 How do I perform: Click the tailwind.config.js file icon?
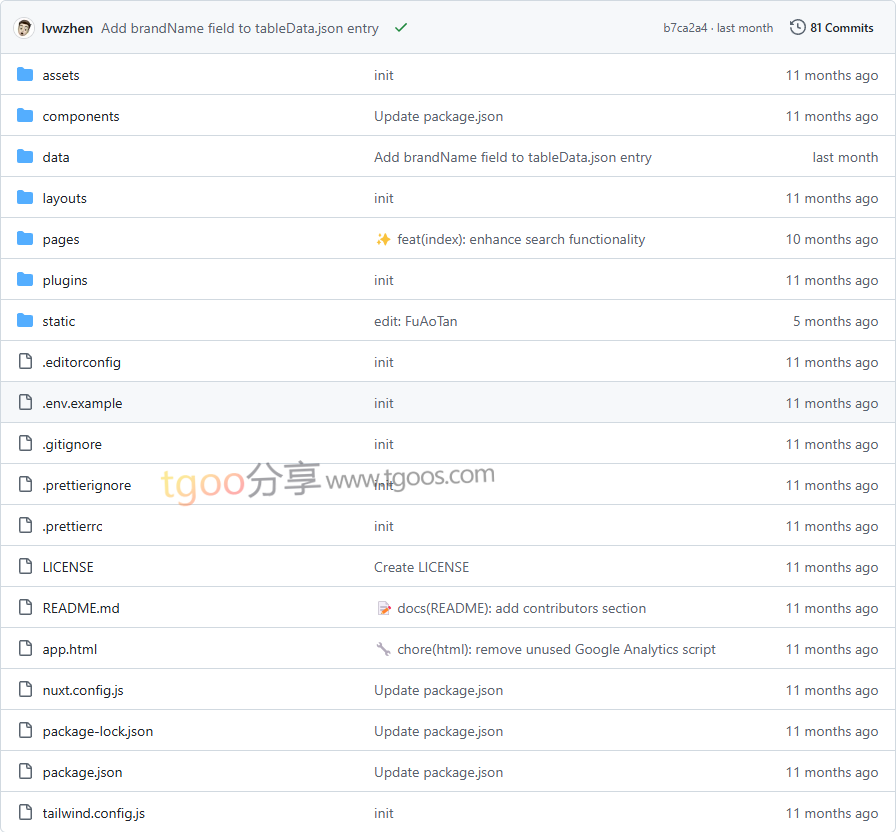pyautogui.click(x=25, y=813)
